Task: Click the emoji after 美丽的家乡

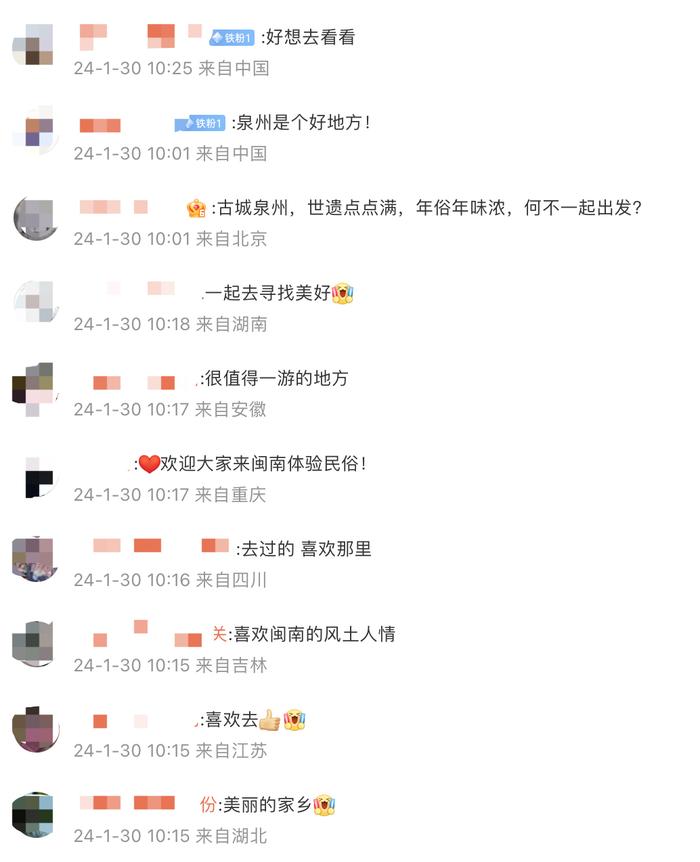Action: (x=324, y=805)
